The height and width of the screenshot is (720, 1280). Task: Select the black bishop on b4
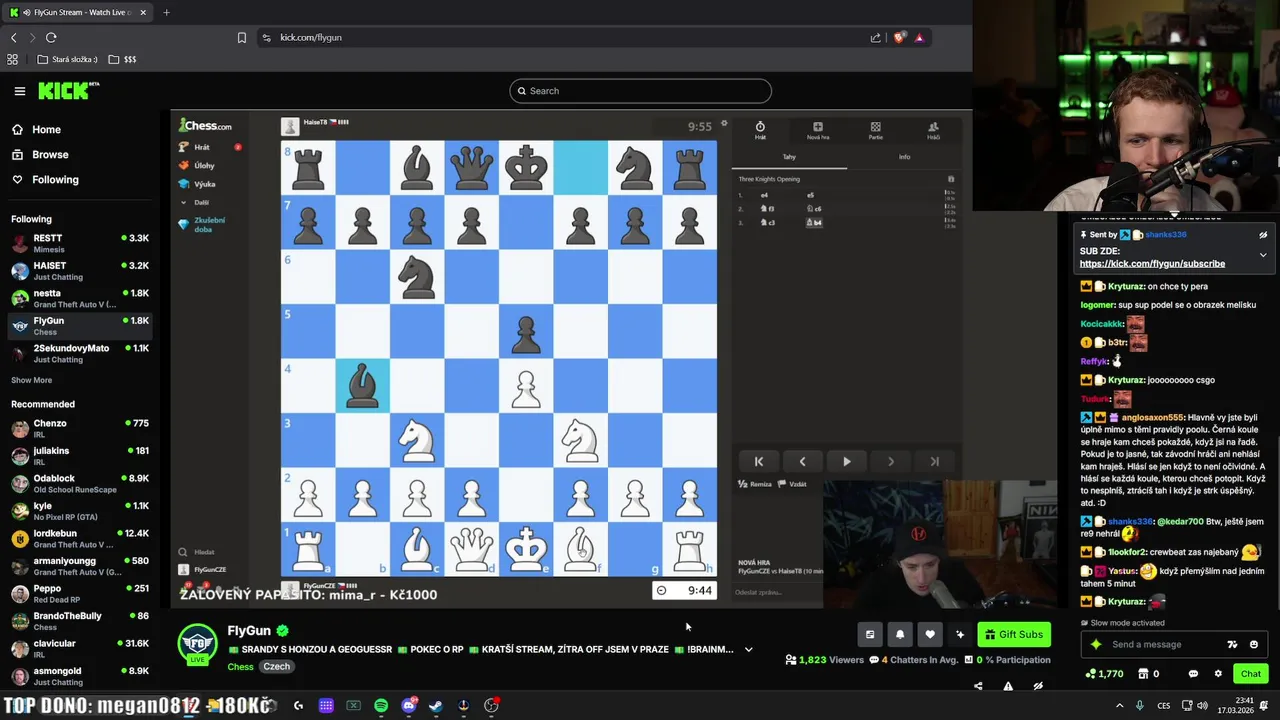coord(362,385)
